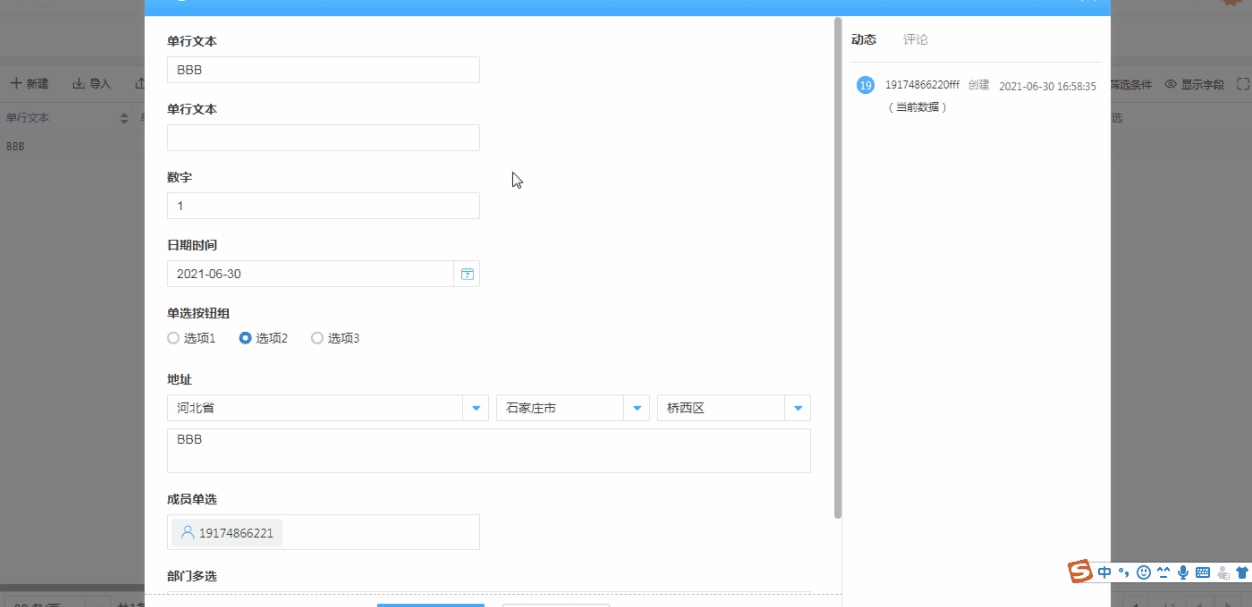Click the Sogou input method logo

(x=1080, y=572)
